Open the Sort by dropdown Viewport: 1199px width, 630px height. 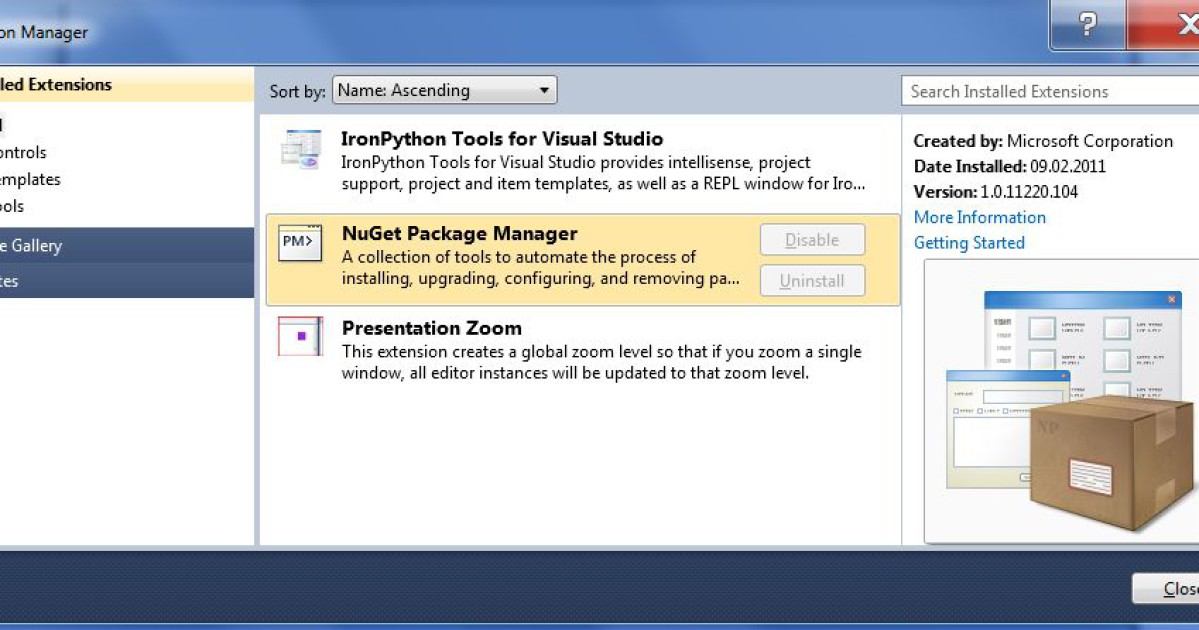(x=444, y=90)
